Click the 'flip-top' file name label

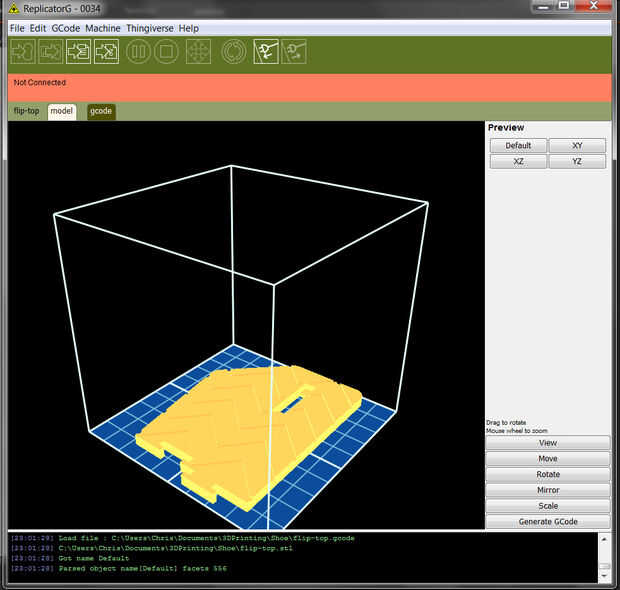click(26, 111)
